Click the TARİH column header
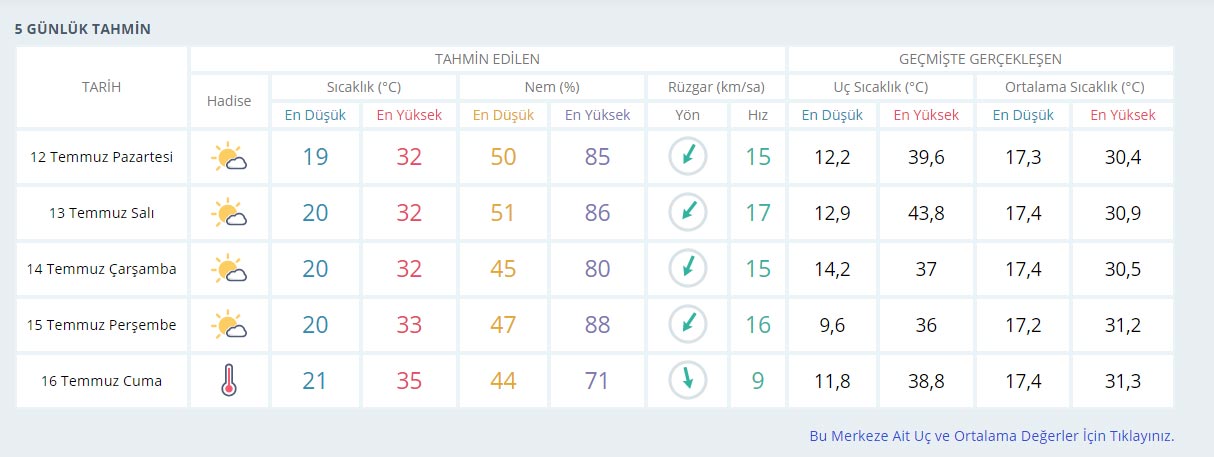The image size is (1214, 457). (x=101, y=87)
